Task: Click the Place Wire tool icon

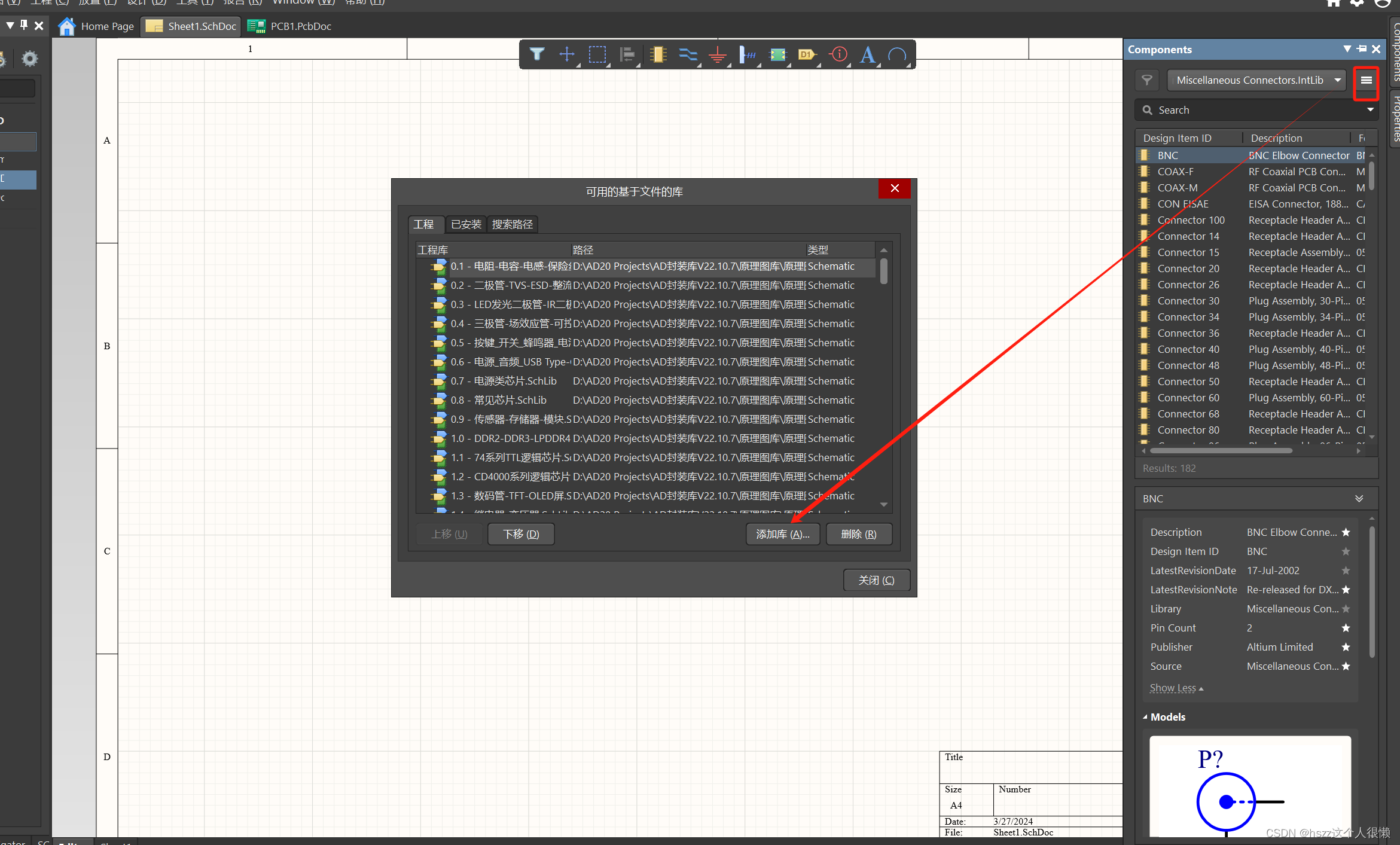Action: click(688, 54)
